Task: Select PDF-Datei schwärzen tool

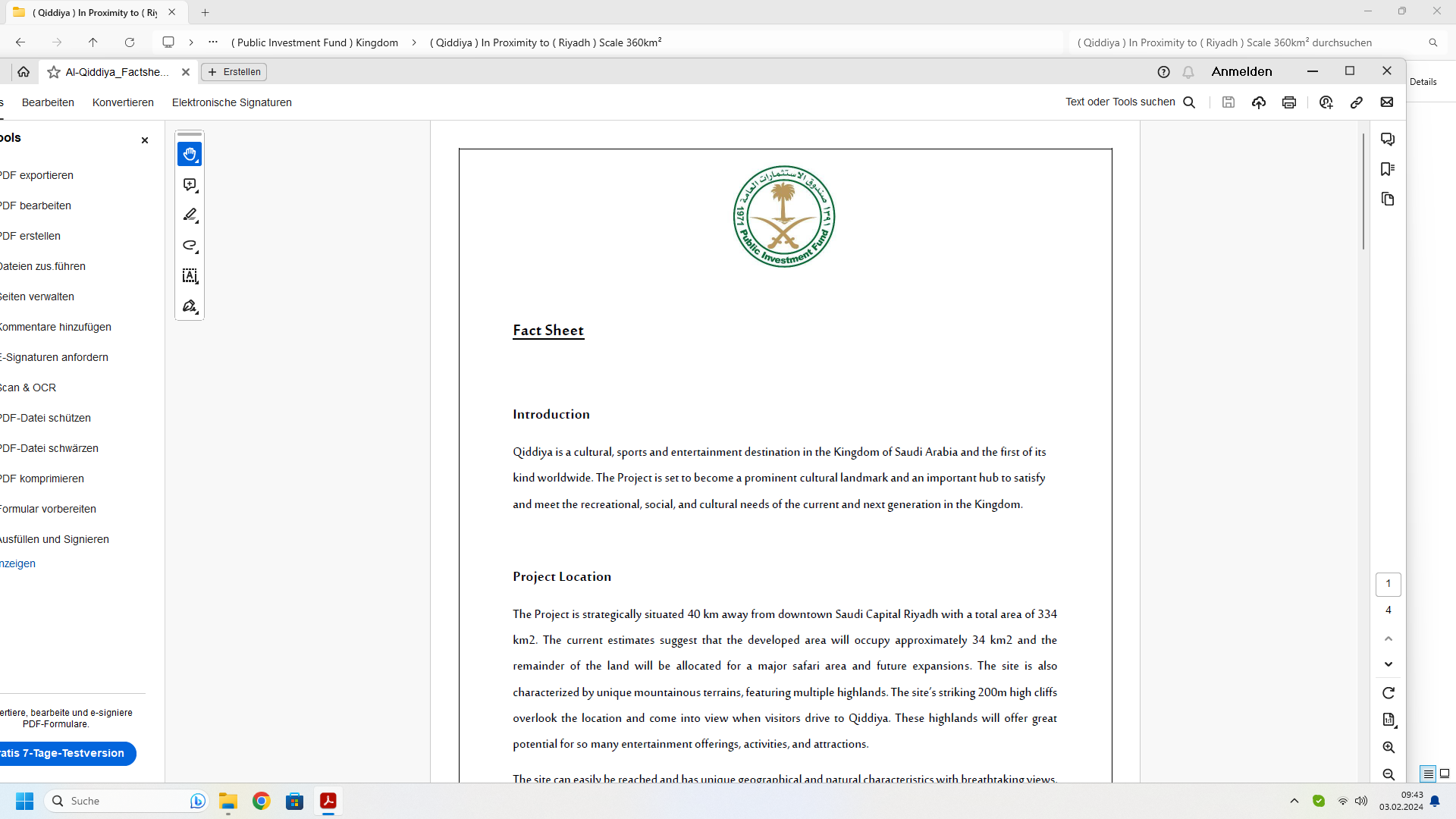Action: (x=49, y=448)
